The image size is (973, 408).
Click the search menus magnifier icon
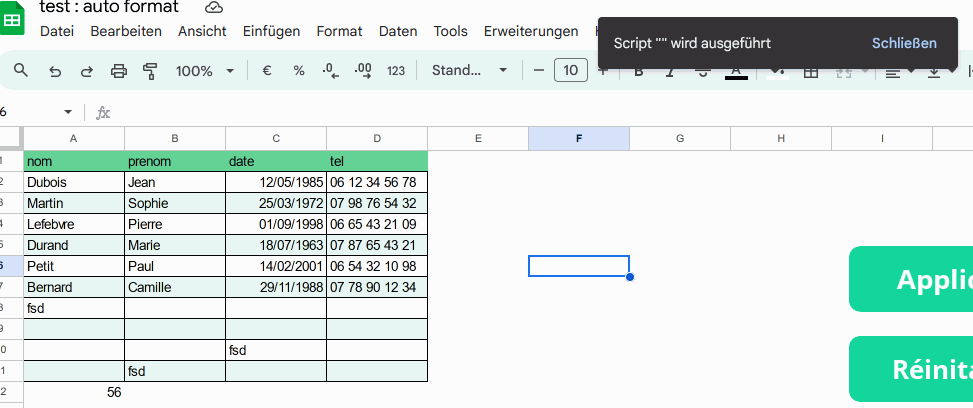pyautogui.click(x=21, y=71)
